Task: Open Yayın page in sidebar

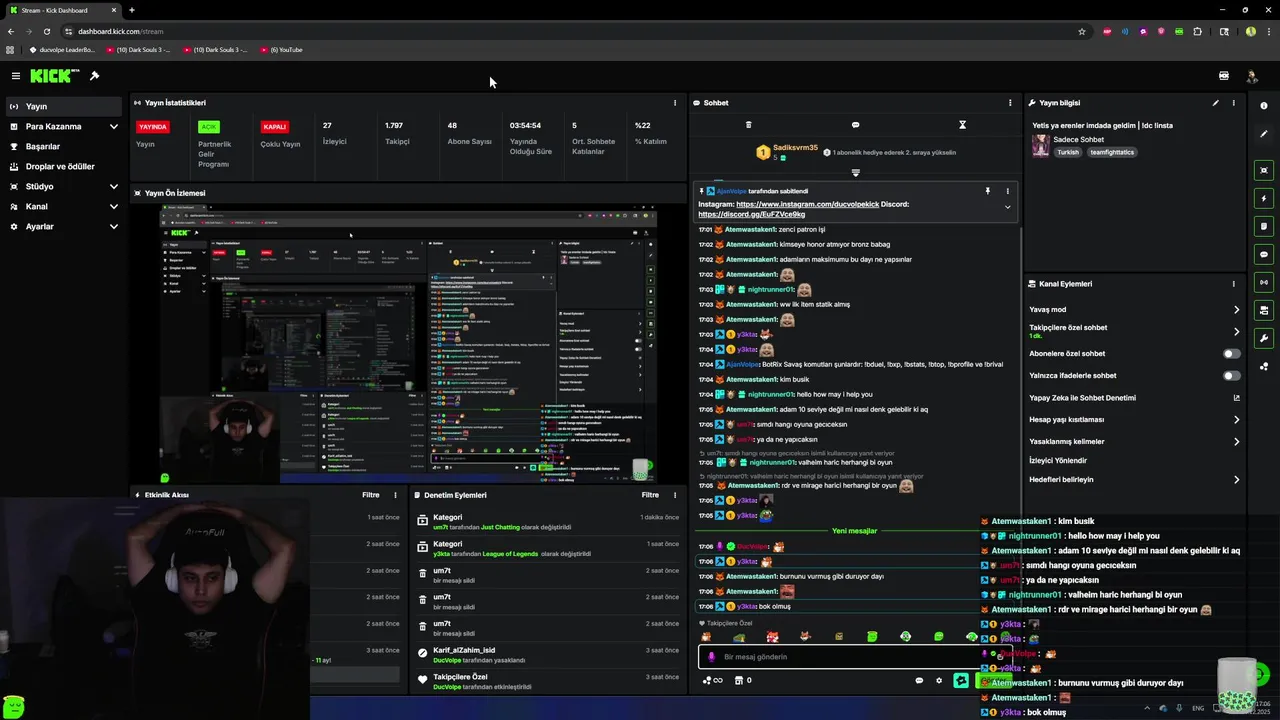Action: pos(65,106)
